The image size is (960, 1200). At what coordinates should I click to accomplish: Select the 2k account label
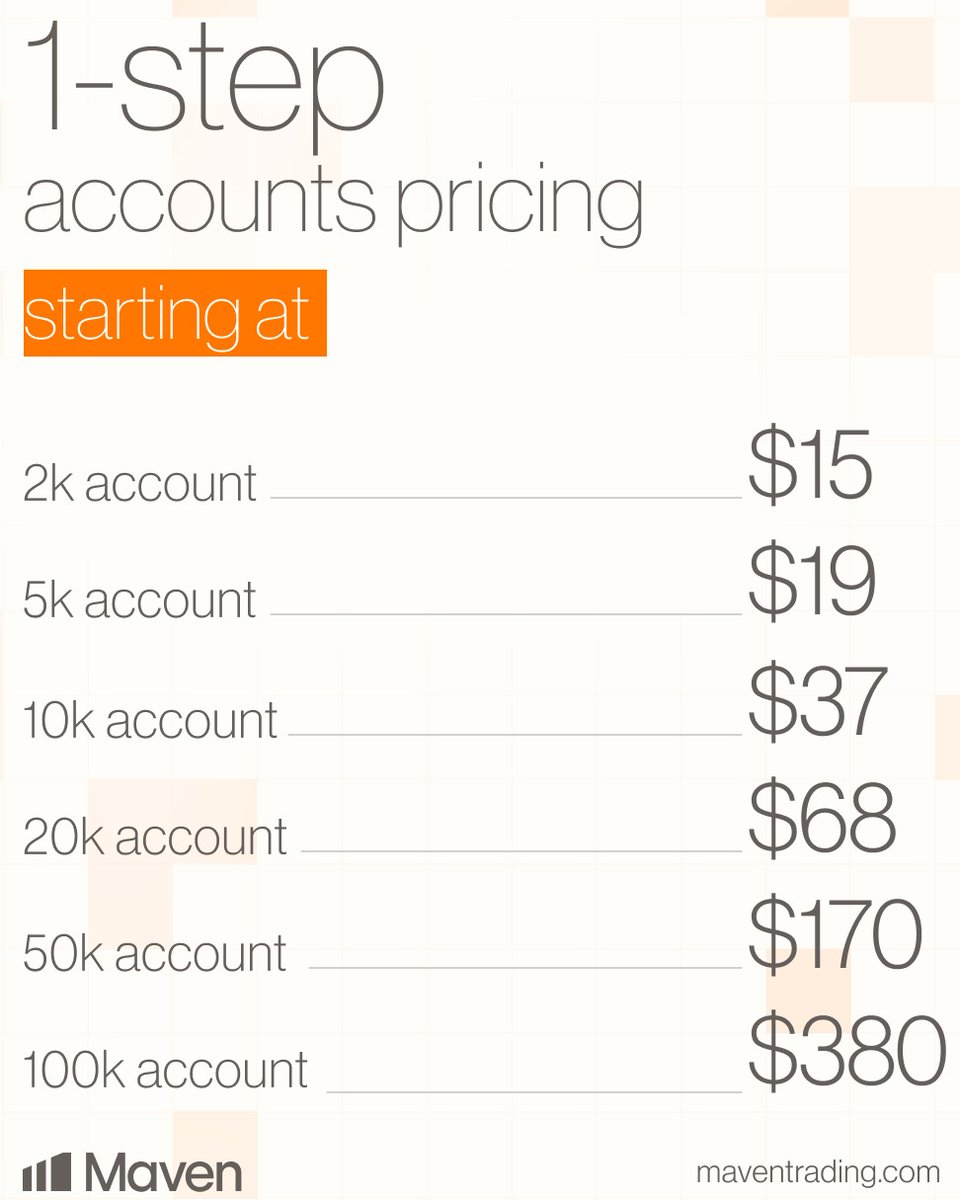(x=140, y=483)
